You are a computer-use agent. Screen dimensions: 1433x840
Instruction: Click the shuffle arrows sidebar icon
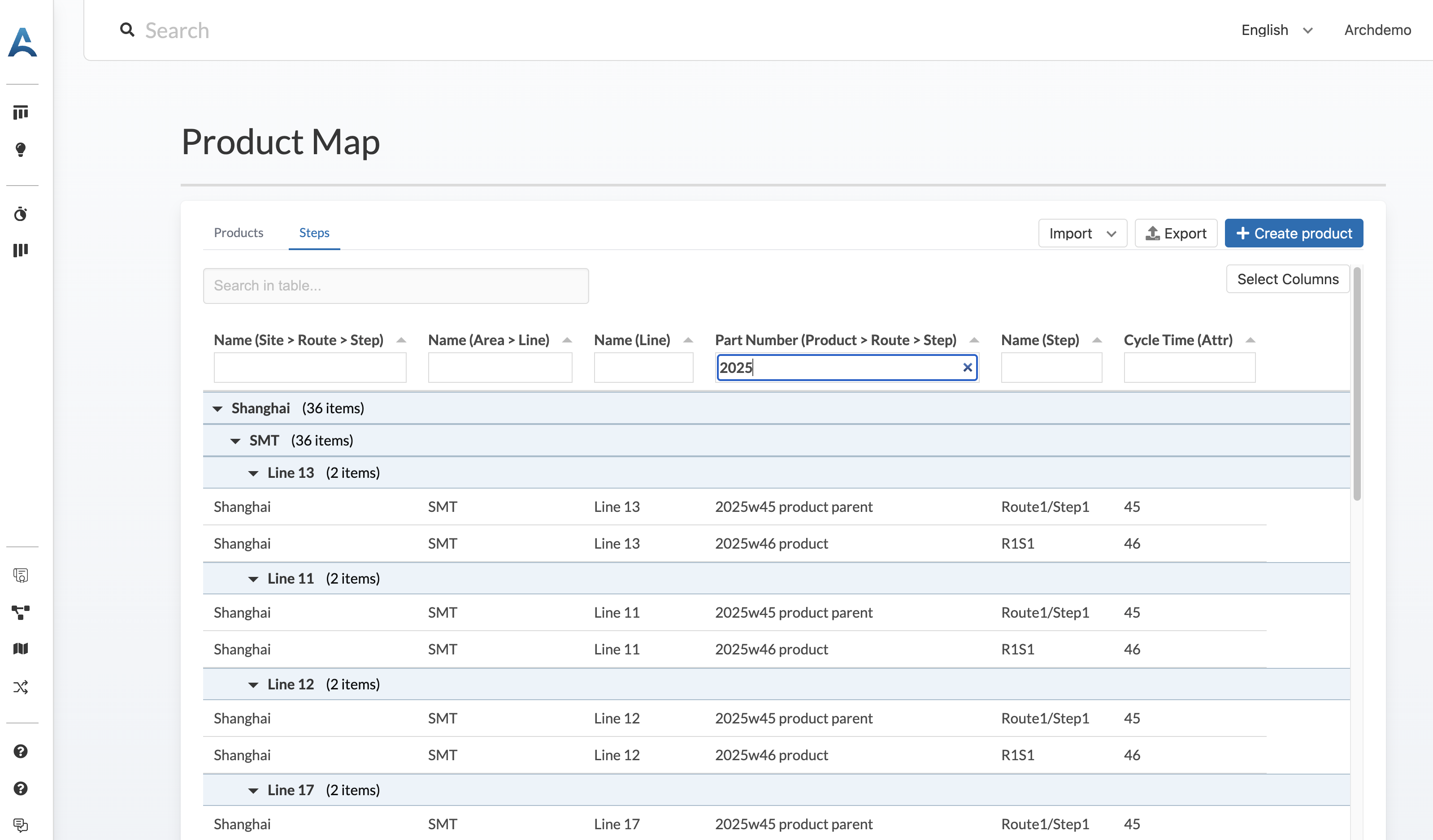coord(21,687)
